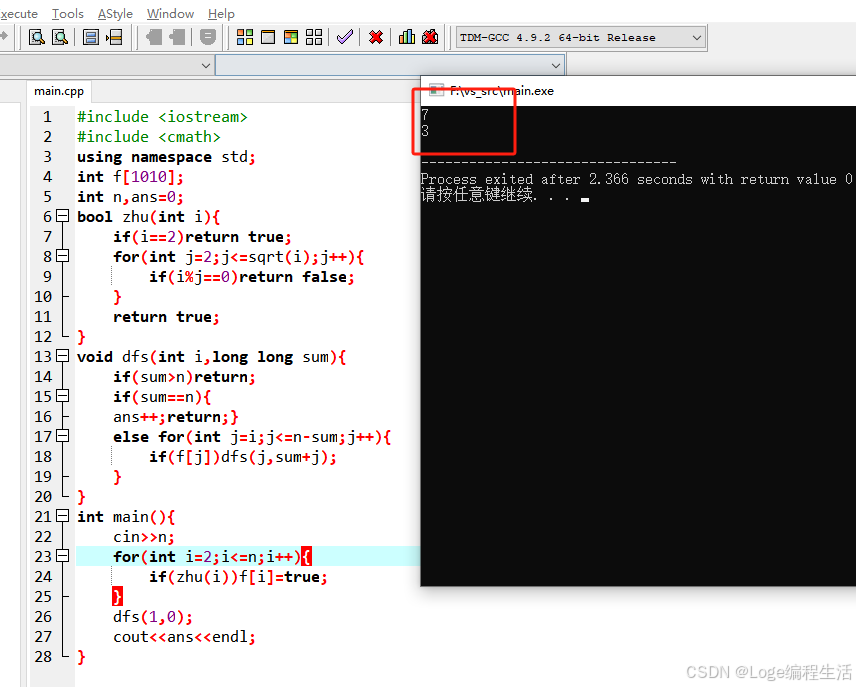Click 'bool zhu(int i){' line
The height and width of the screenshot is (687, 856).
(x=148, y=217)
